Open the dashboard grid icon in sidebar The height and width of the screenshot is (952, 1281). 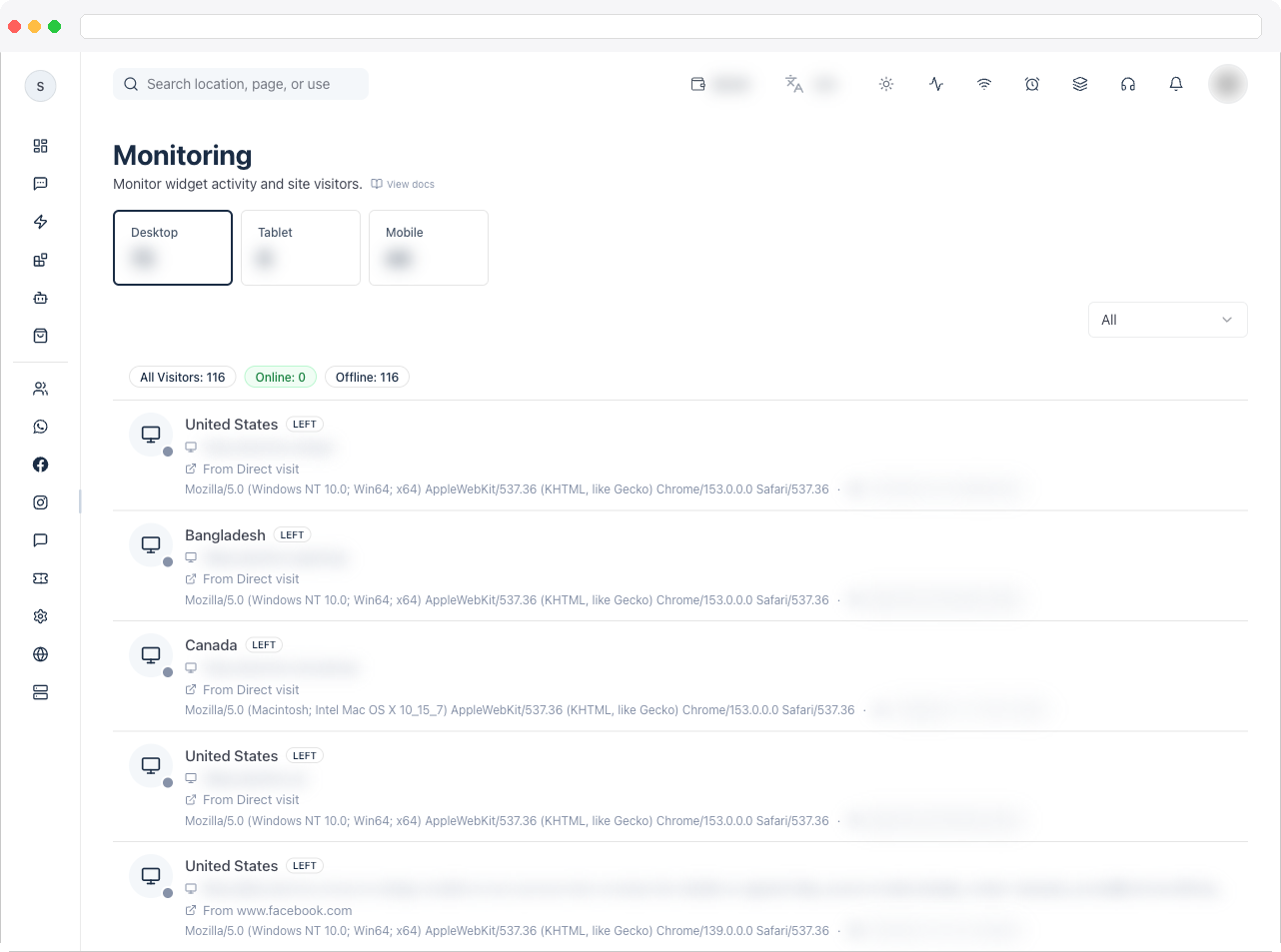click(40, 146)
